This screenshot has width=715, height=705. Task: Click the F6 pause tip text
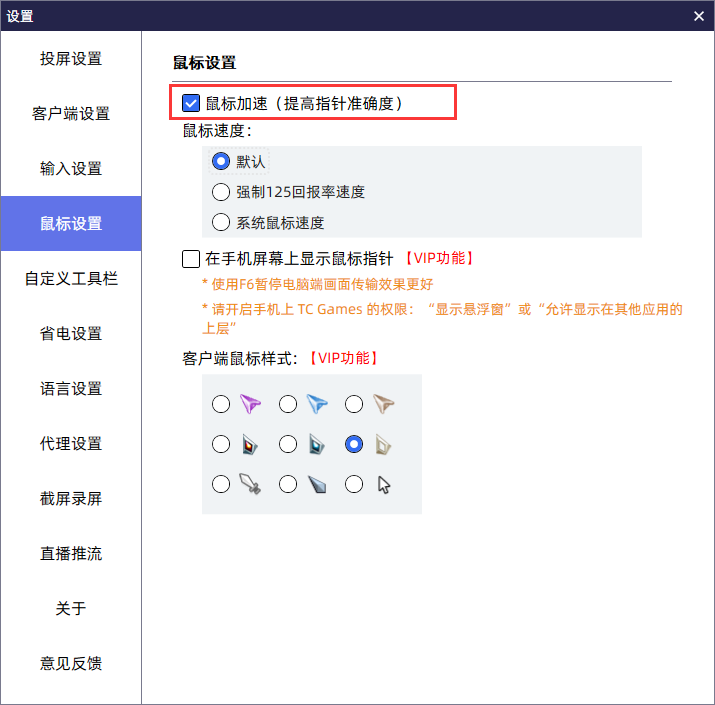(x=317, y=285)
